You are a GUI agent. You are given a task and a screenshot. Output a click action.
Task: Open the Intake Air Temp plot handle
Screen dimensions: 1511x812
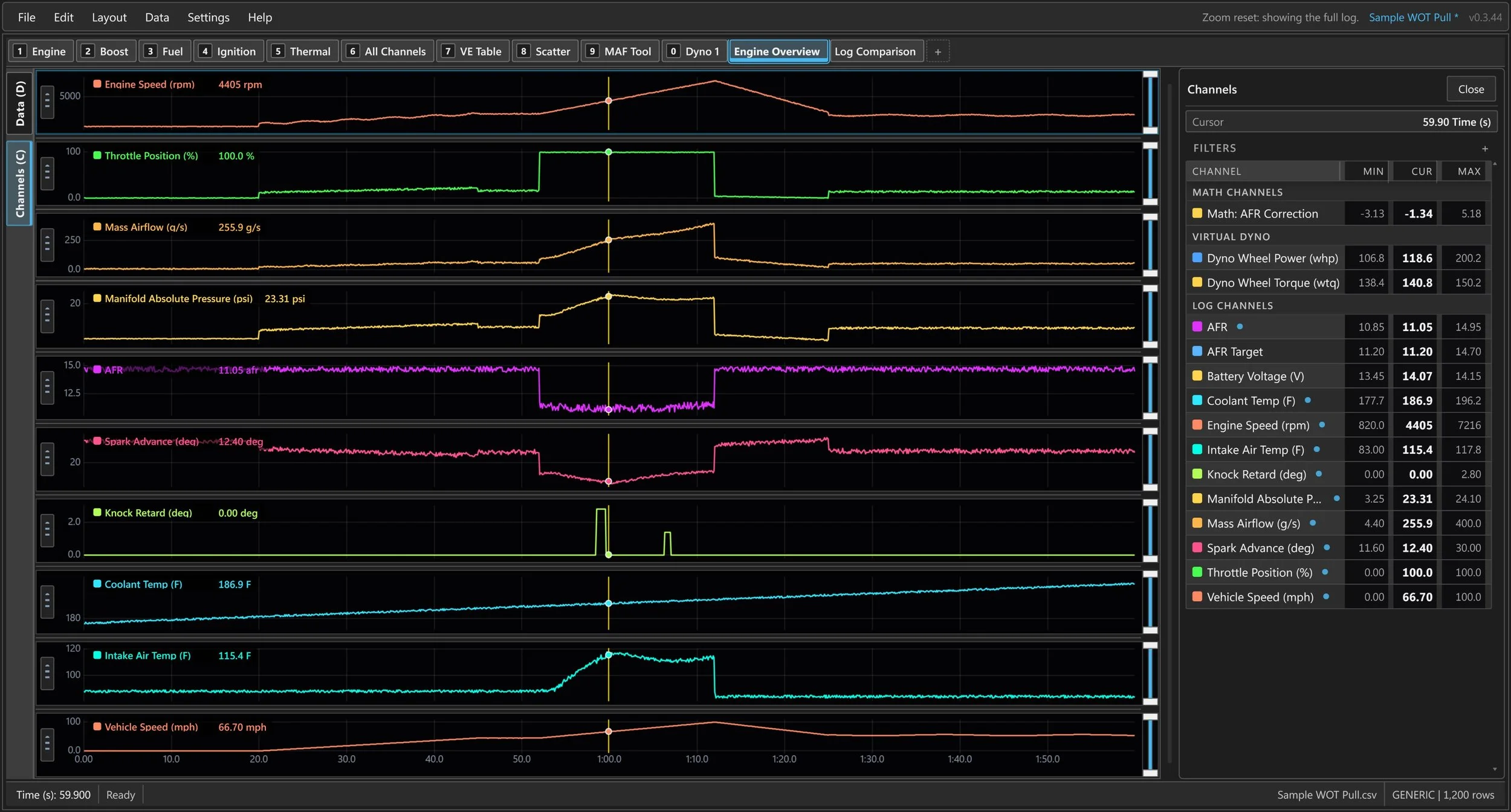(x=47, y=673)
